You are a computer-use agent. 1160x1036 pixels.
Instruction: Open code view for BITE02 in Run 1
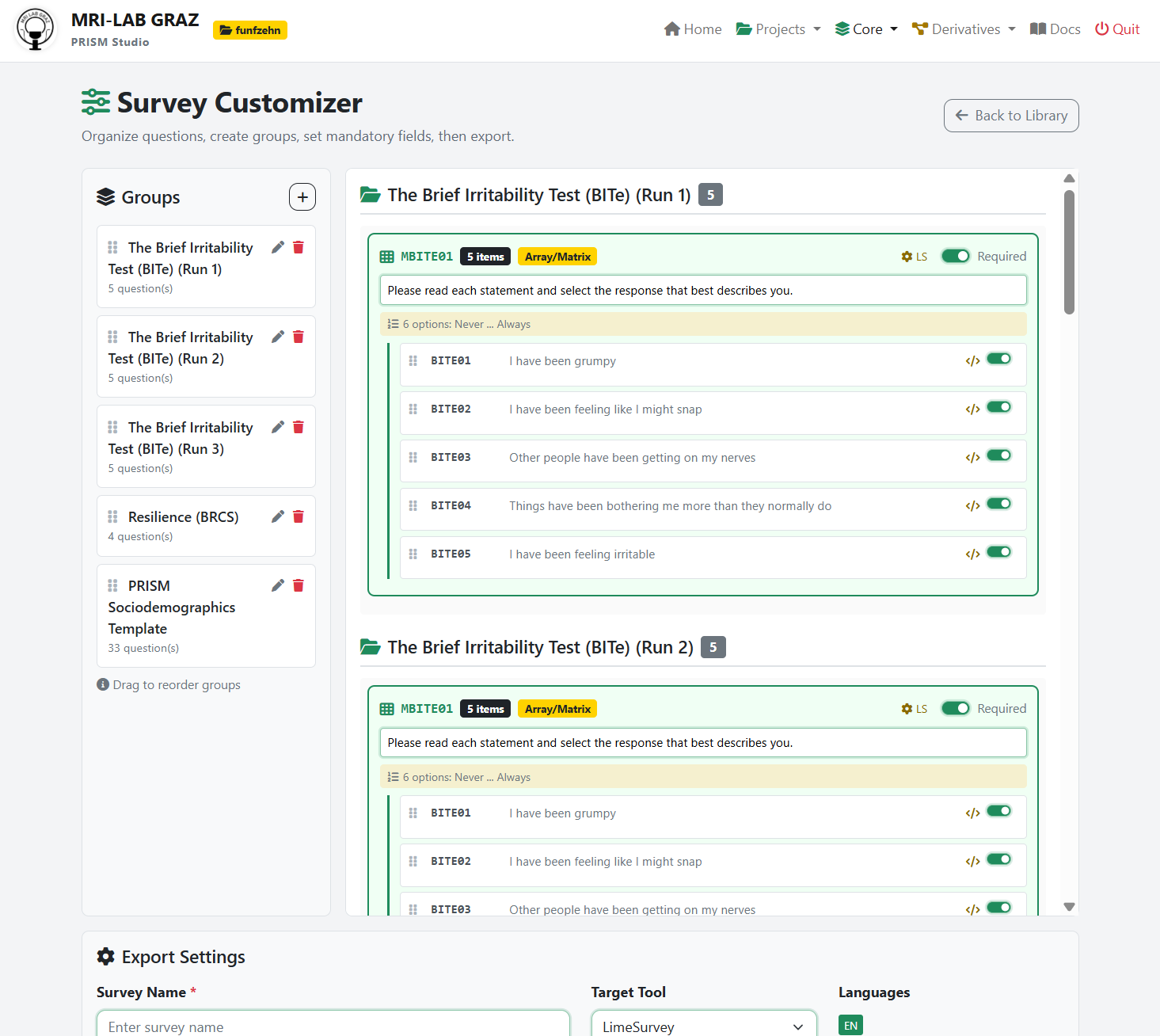click(972, 409)
